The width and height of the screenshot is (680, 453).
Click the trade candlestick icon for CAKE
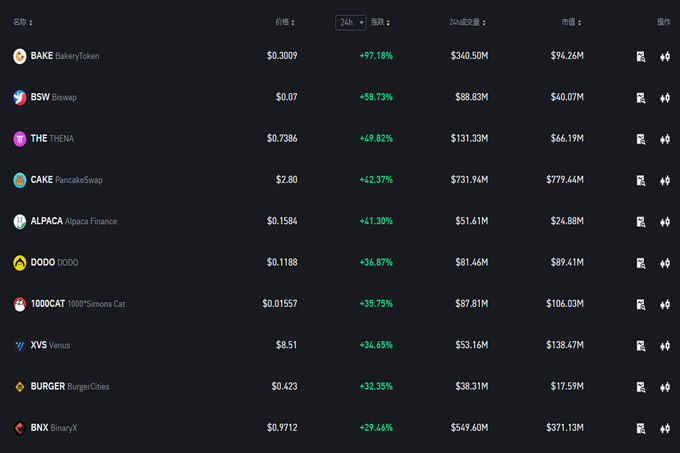pos(665,181)
